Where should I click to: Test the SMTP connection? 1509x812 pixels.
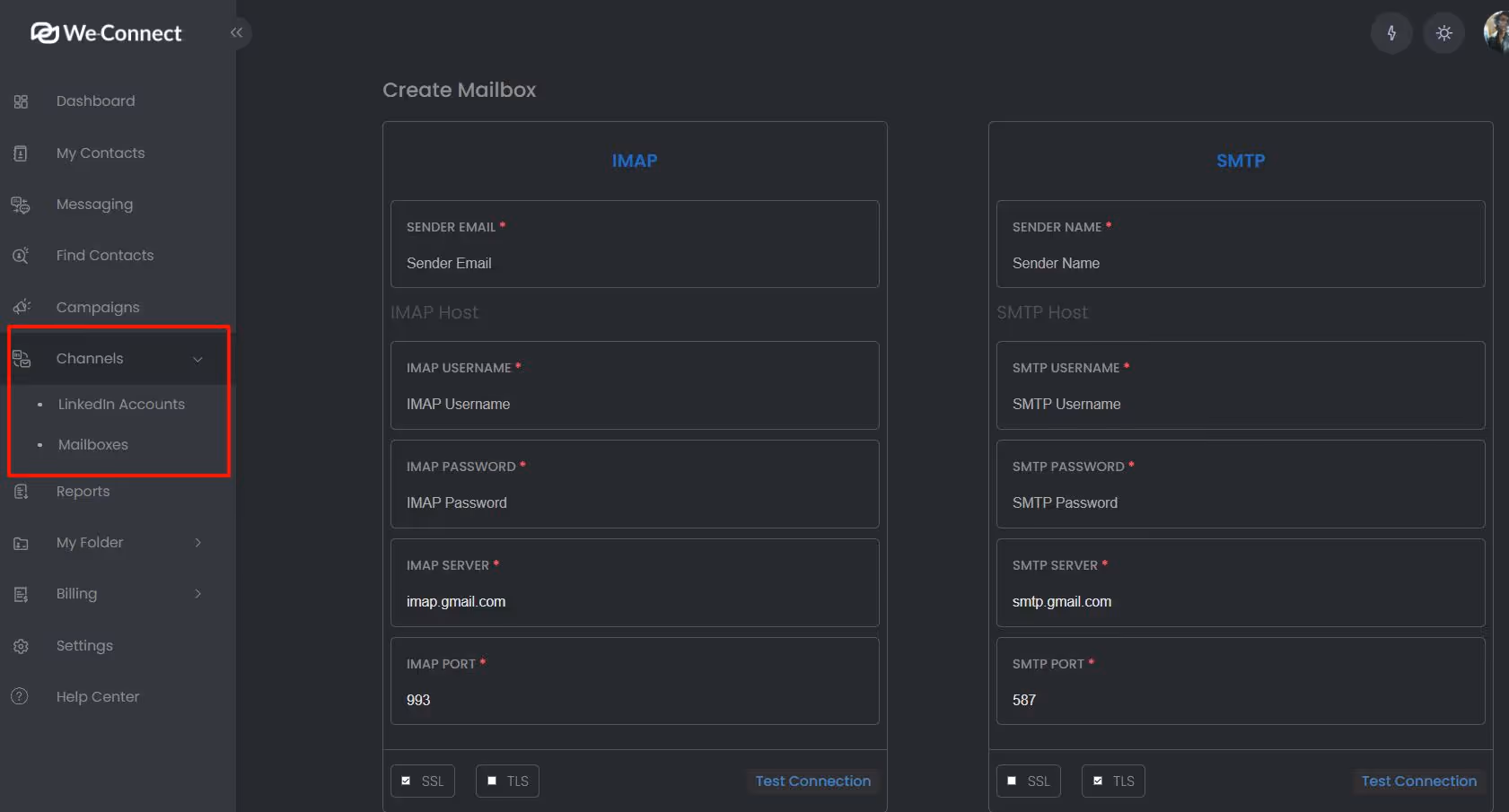click(x=1417, y=781)
